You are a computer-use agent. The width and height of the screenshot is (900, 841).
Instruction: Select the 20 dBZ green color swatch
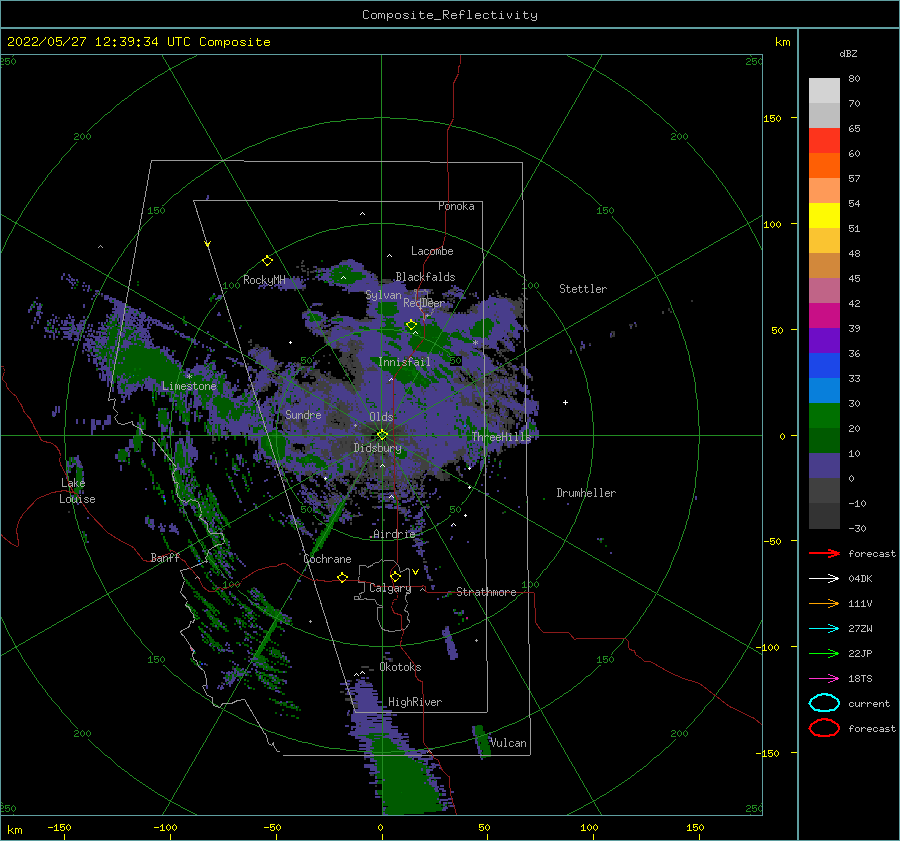tap(824, 440)
